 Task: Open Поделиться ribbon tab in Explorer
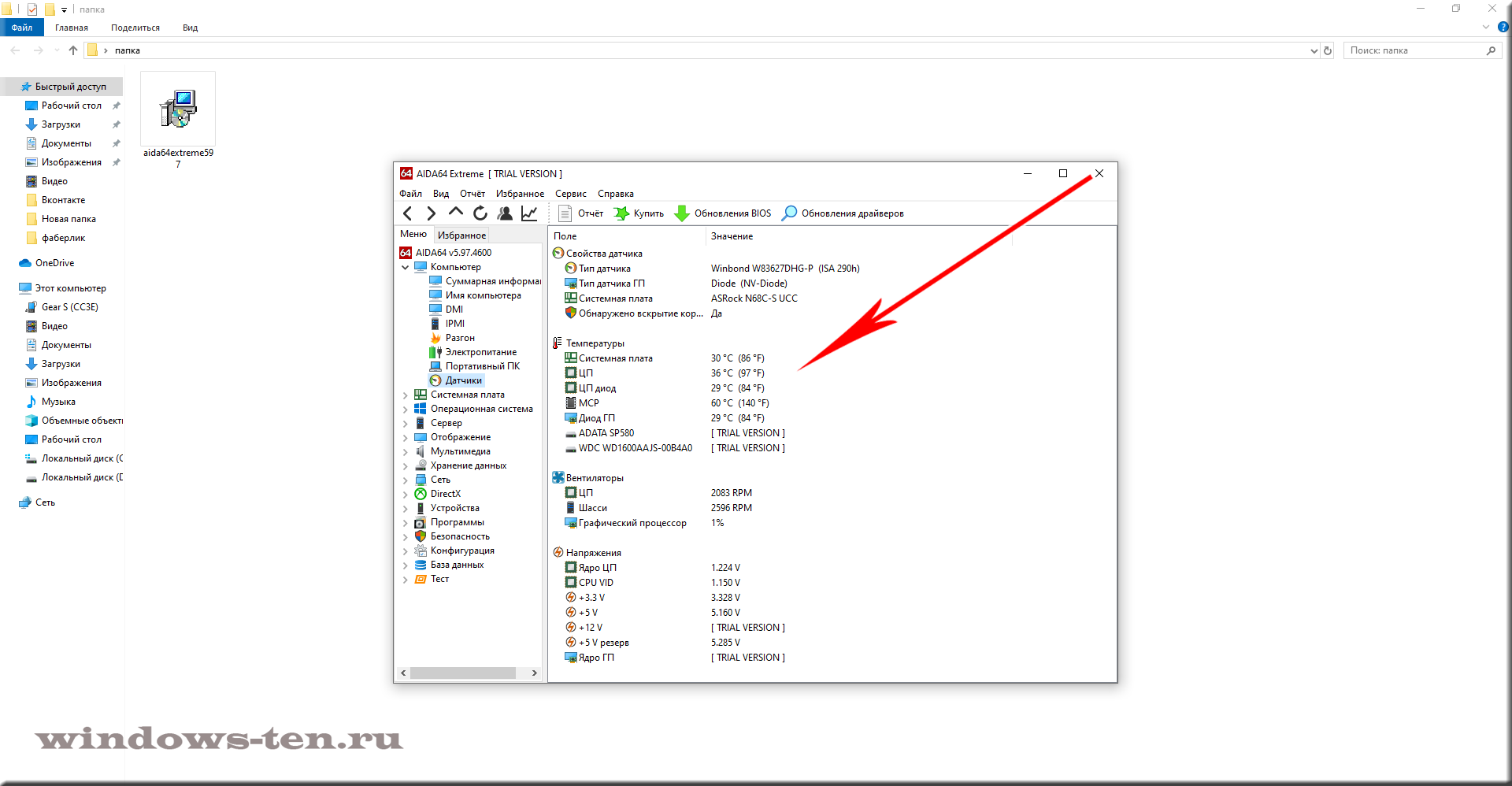point(135,28)
